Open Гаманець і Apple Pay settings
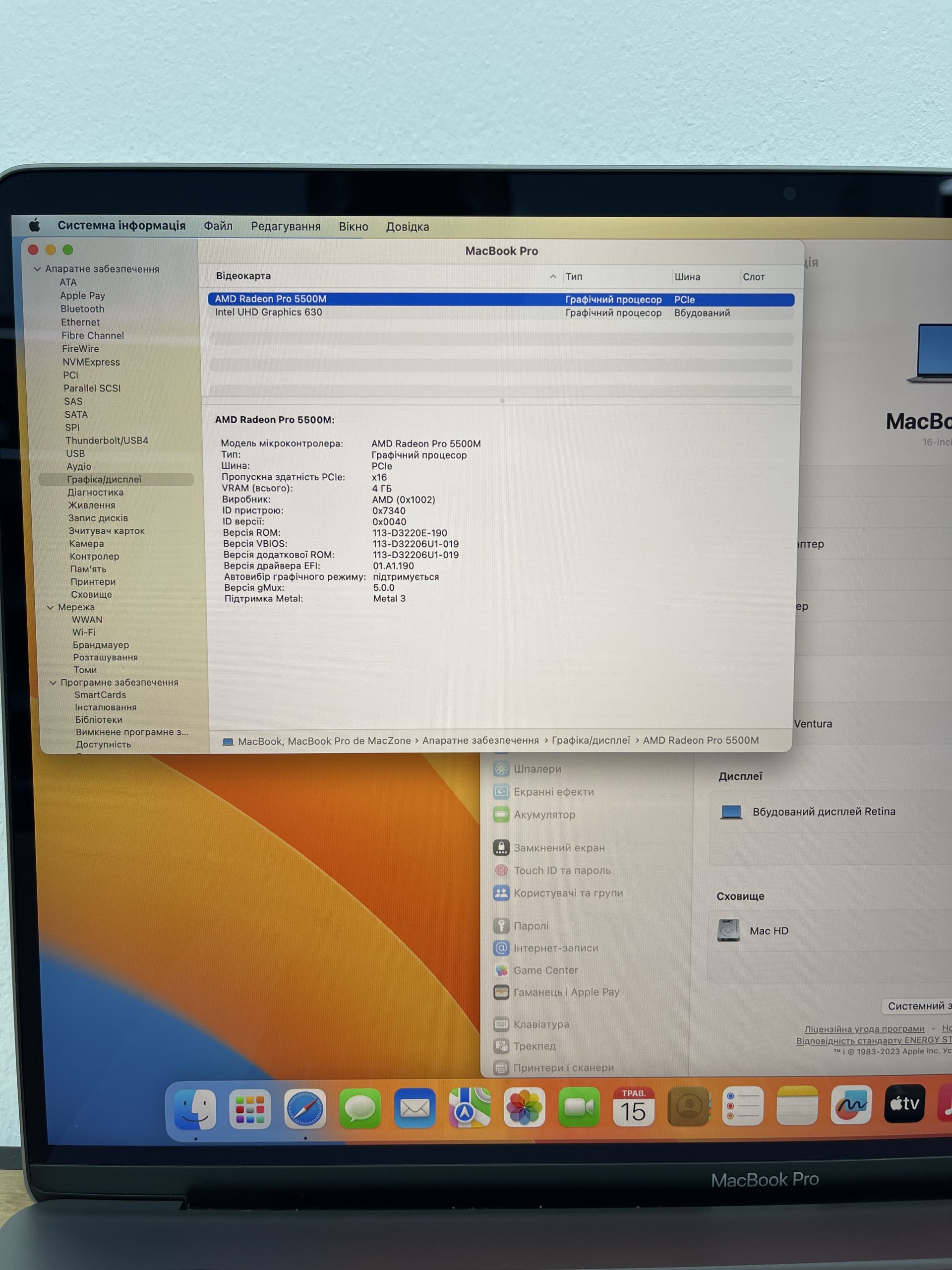Image resolution: width=952 pixels, height=1270 pixels. click(557, 992)
